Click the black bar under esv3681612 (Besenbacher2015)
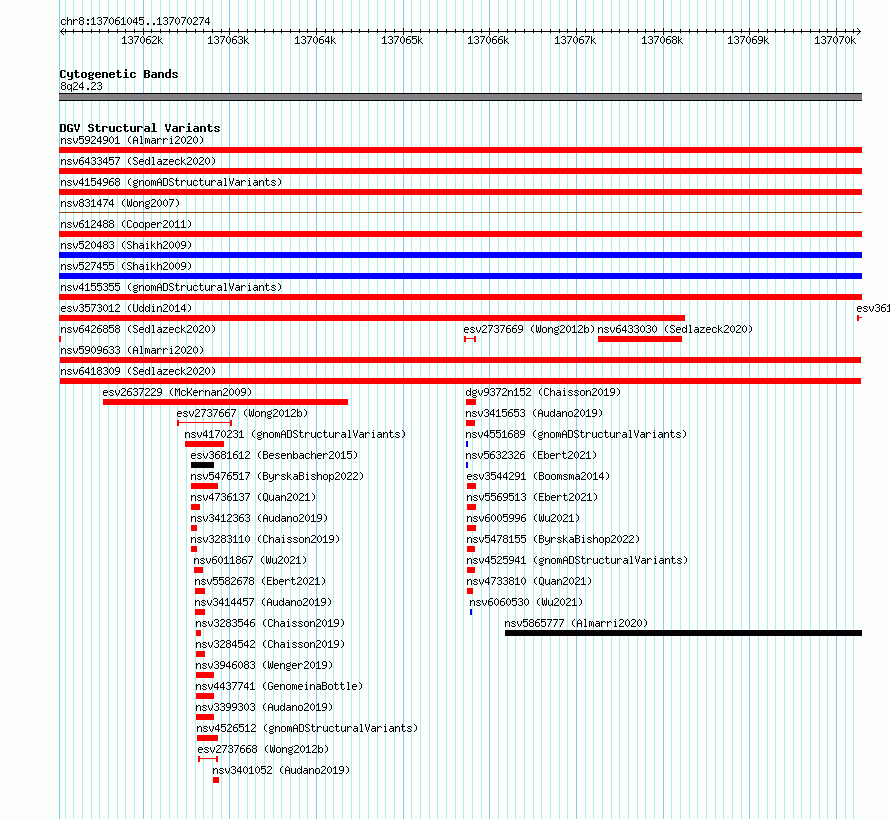Viewport: 890px width, 819px height. pos(202,465)
